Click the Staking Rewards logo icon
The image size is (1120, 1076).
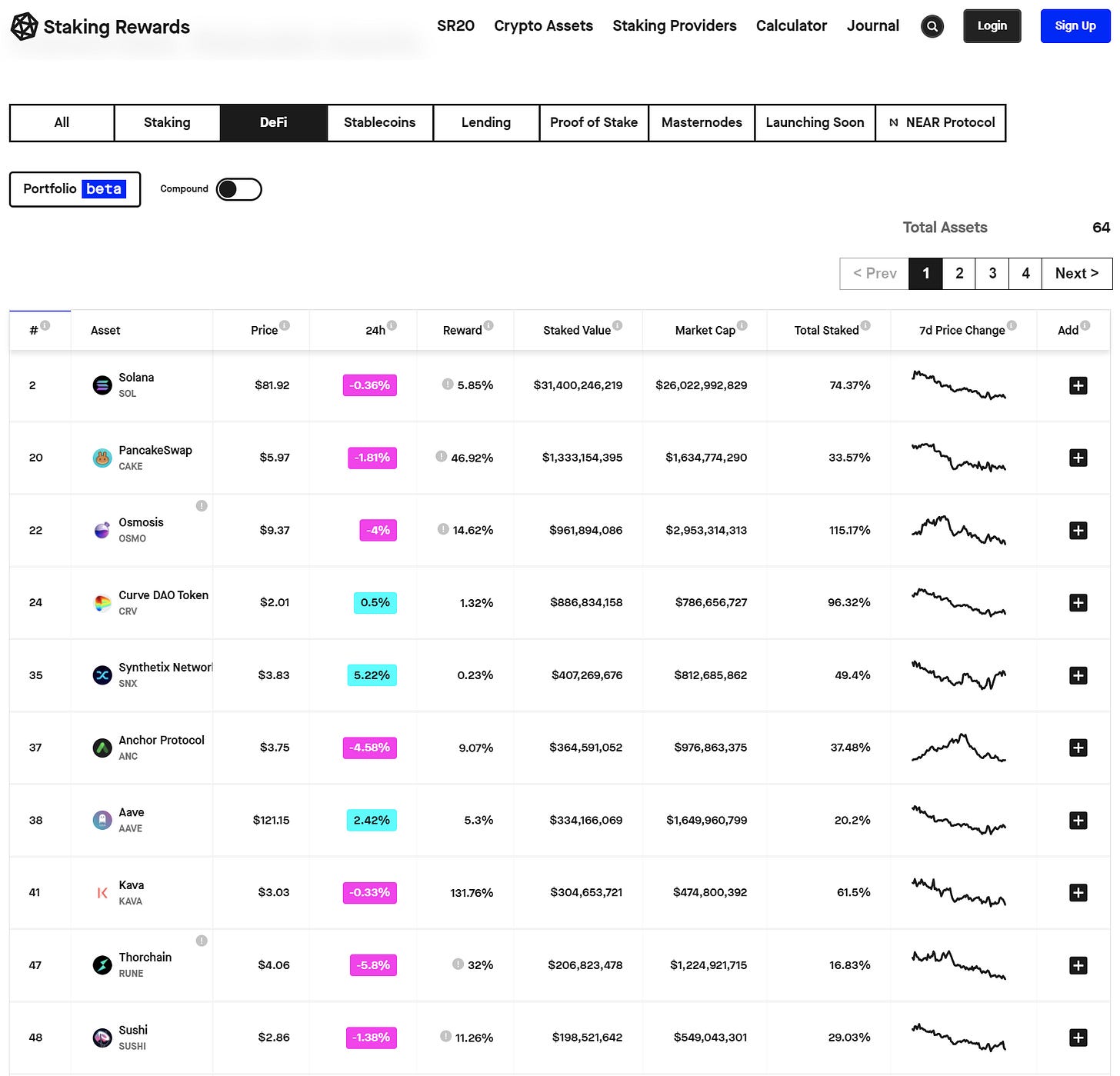(x=24, y=27)
